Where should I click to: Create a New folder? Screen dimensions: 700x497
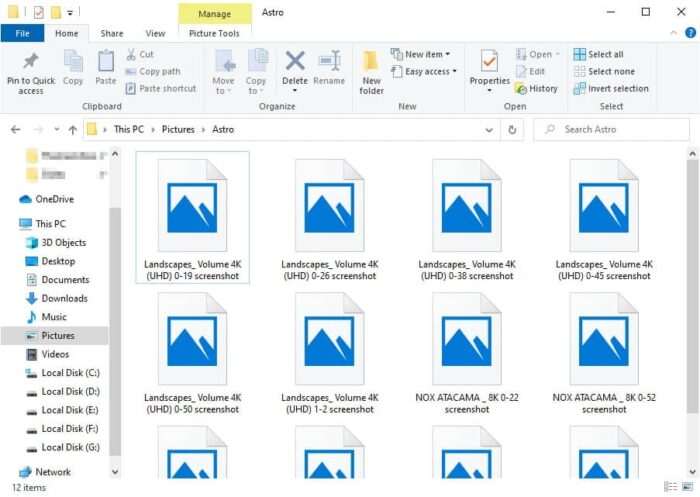click(371, 72)
